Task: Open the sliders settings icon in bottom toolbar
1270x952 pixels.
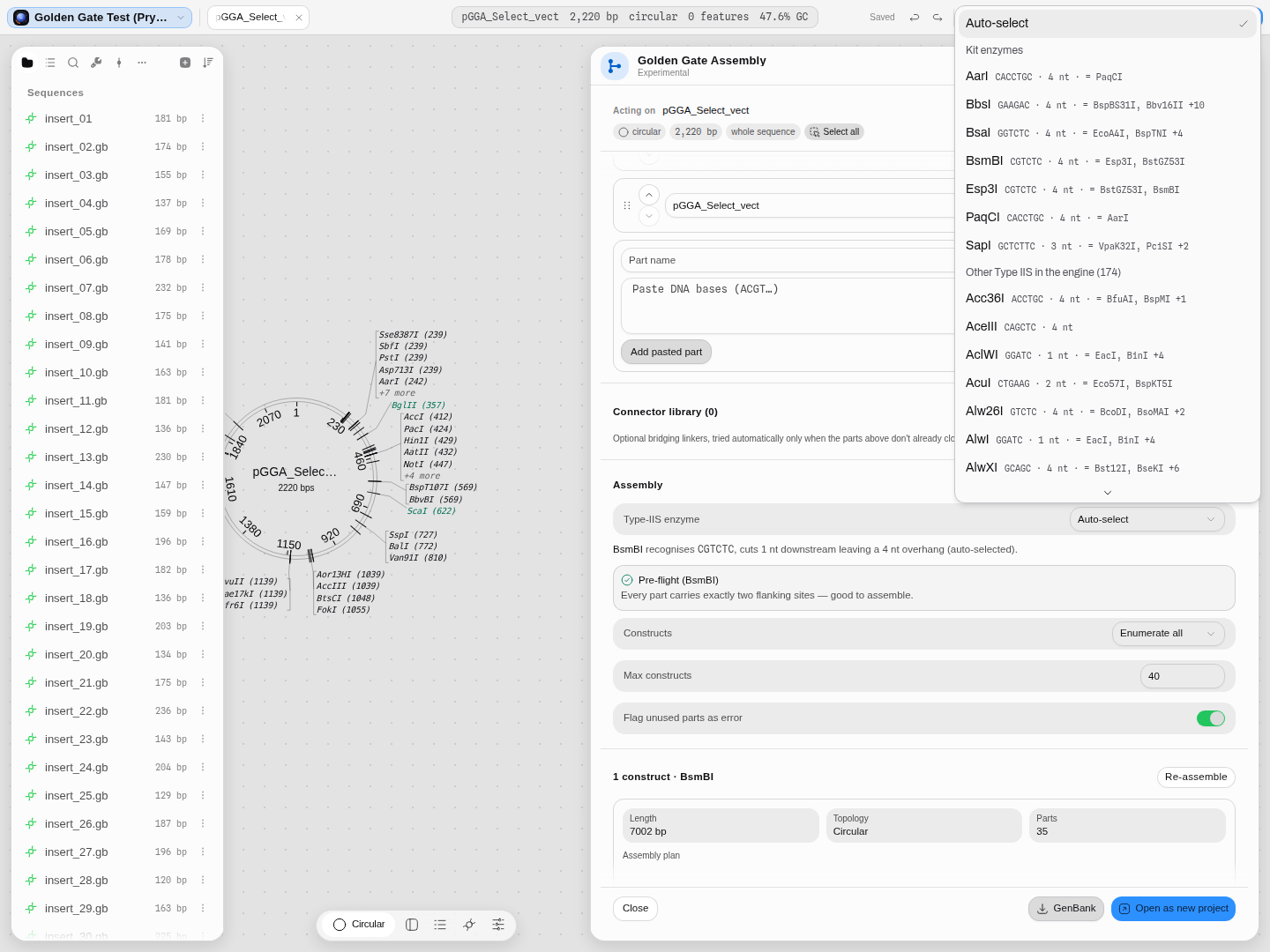Action: coord(498,925)
